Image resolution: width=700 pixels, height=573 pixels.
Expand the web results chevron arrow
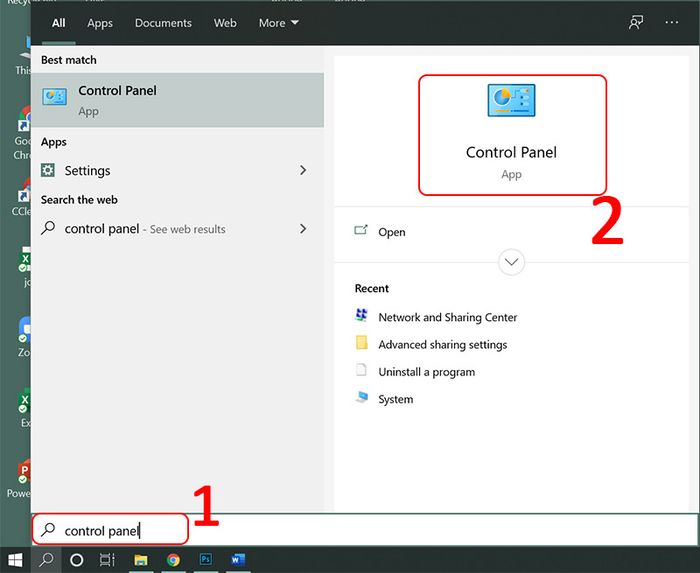(x=303, y=228)
